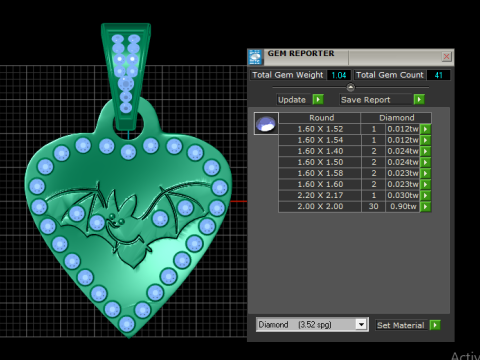
Task: Click green arrow for 2.00 X 2.00 row
Action: [426, 206]
